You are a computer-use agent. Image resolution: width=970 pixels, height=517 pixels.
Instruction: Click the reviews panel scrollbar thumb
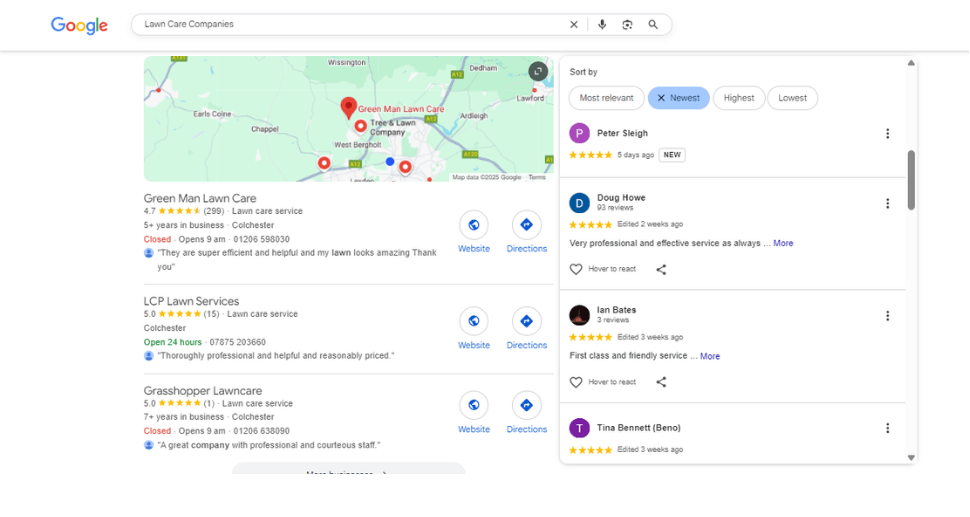911,180
